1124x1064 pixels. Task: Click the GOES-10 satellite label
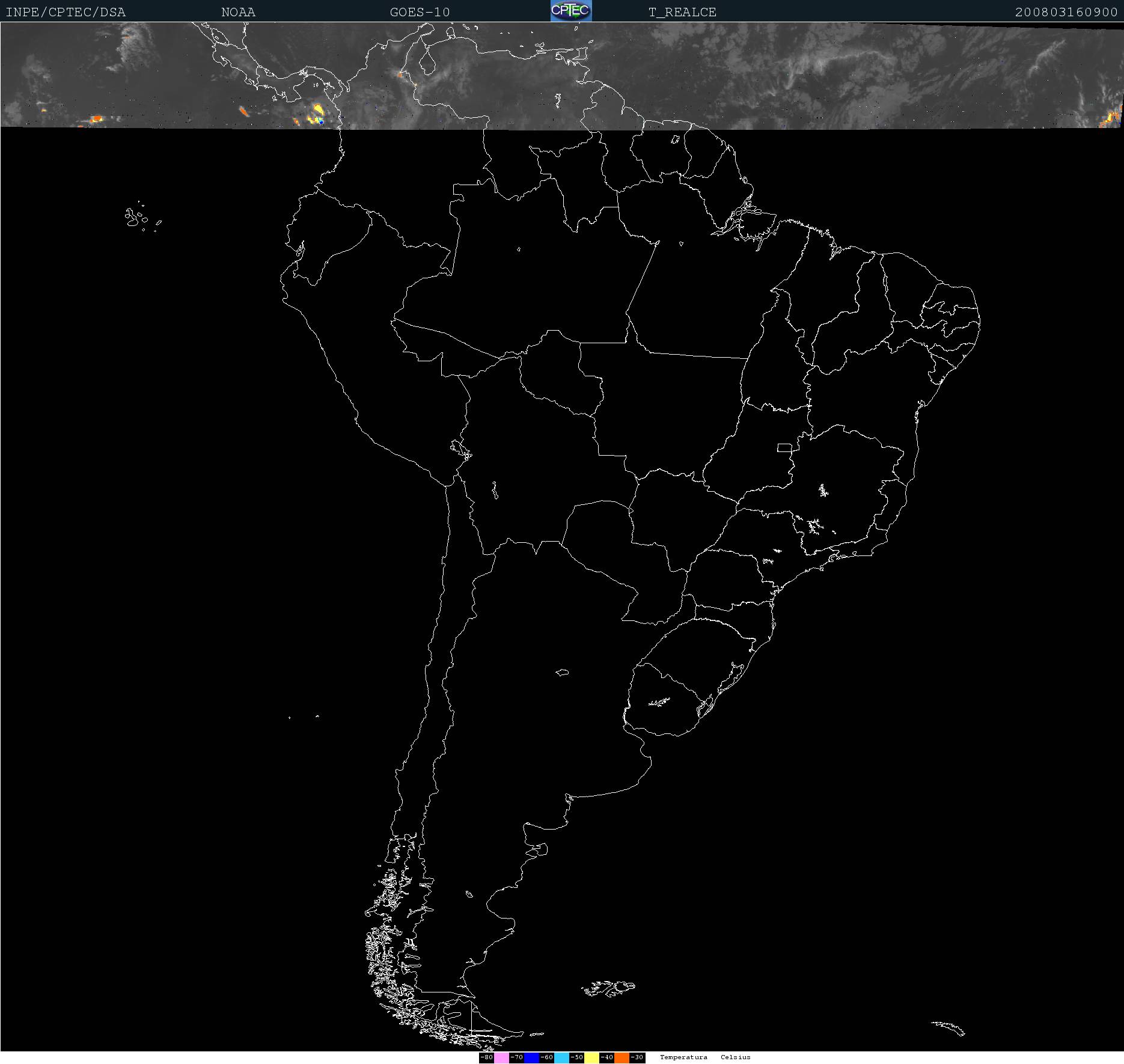pos(420,12)
